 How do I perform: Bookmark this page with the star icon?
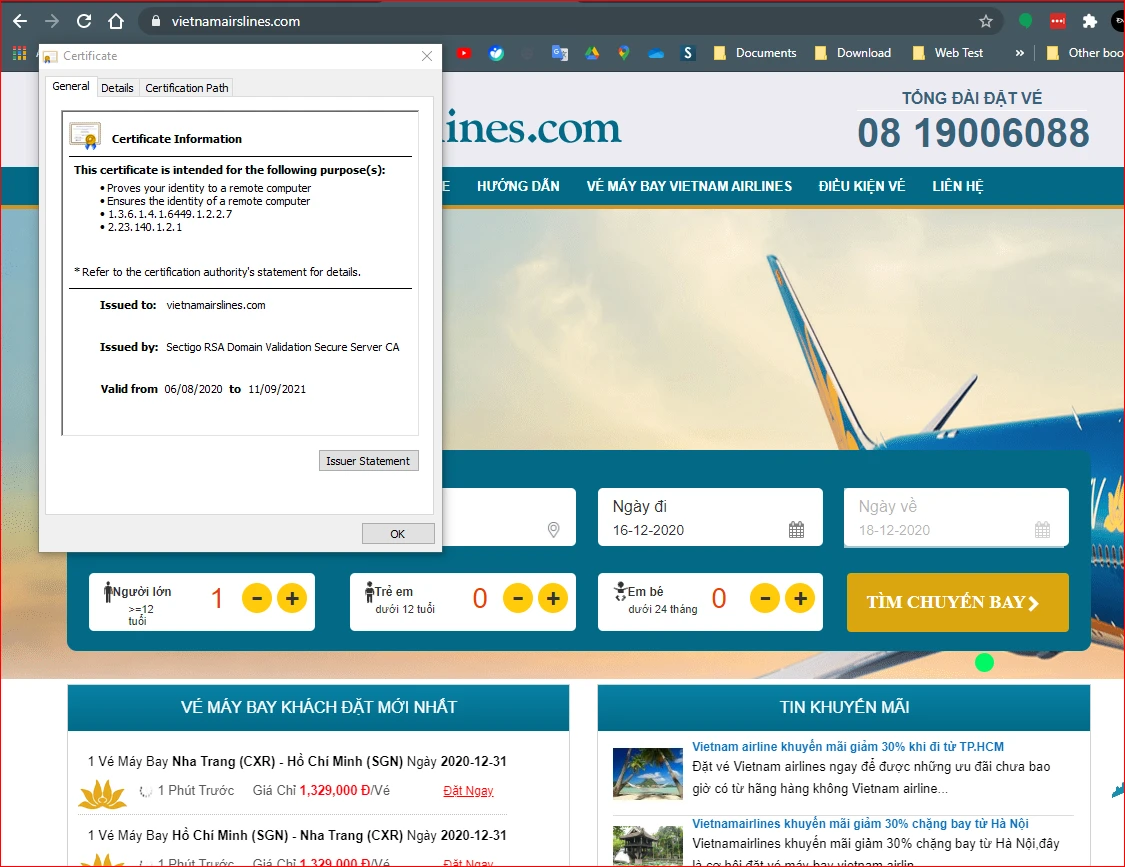[x=986, y=22]
